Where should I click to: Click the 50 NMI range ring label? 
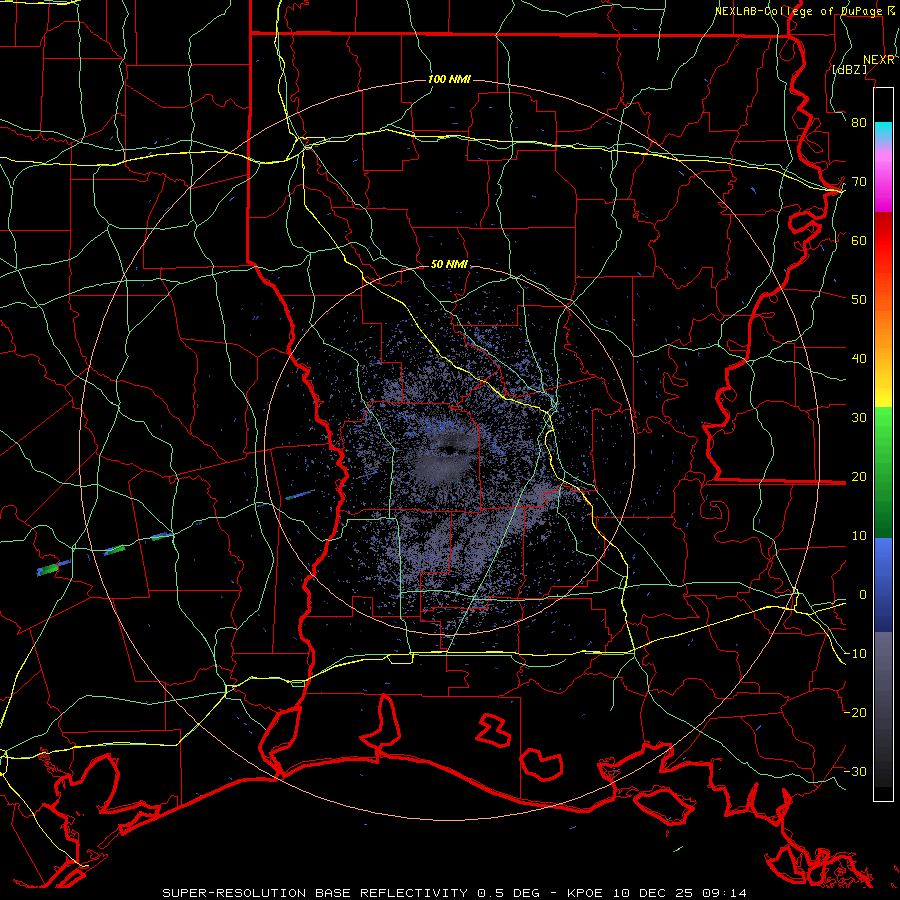point(449,265)
